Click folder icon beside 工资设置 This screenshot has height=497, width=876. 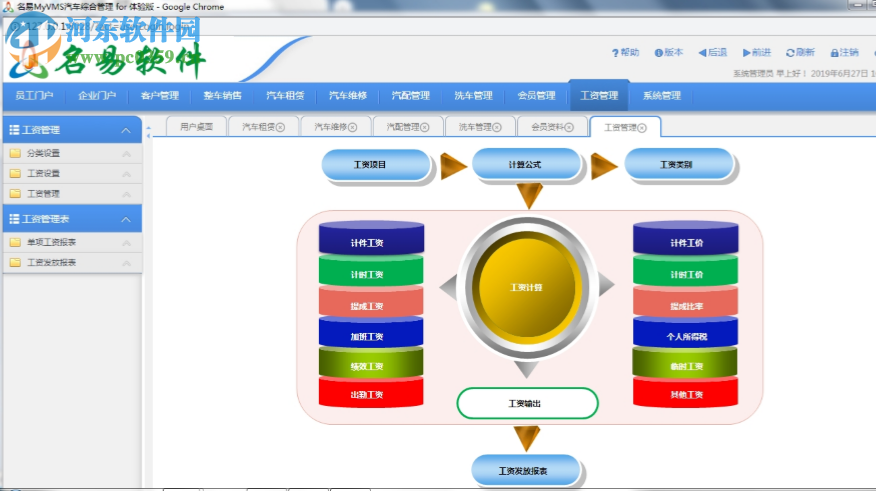(16, 174)
